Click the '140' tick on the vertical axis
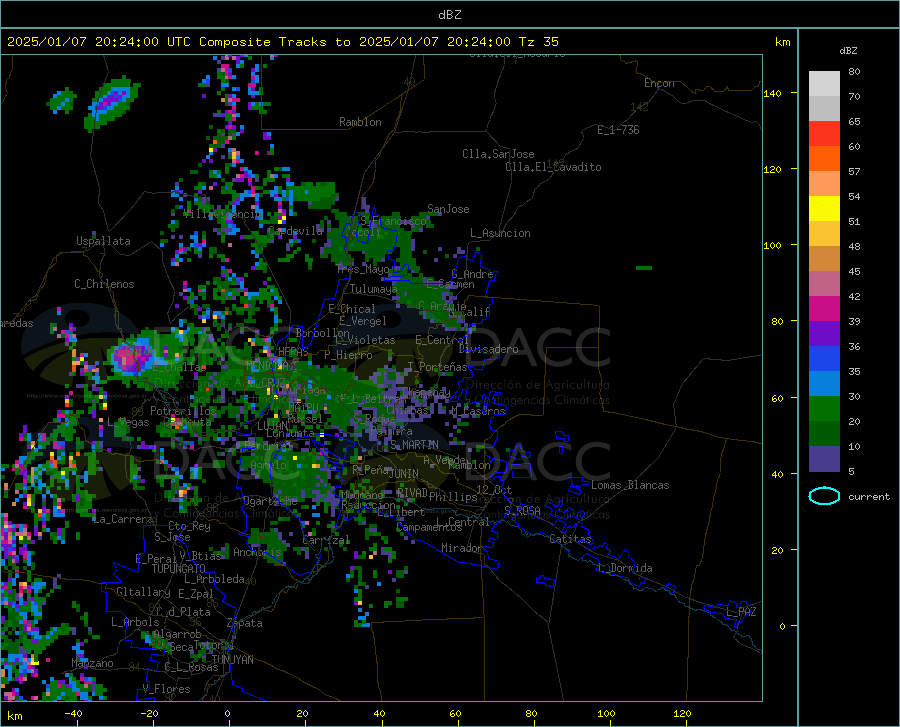The width and height of the screenshot is (900, 727). pyautogui.click(x=773, y=93)
